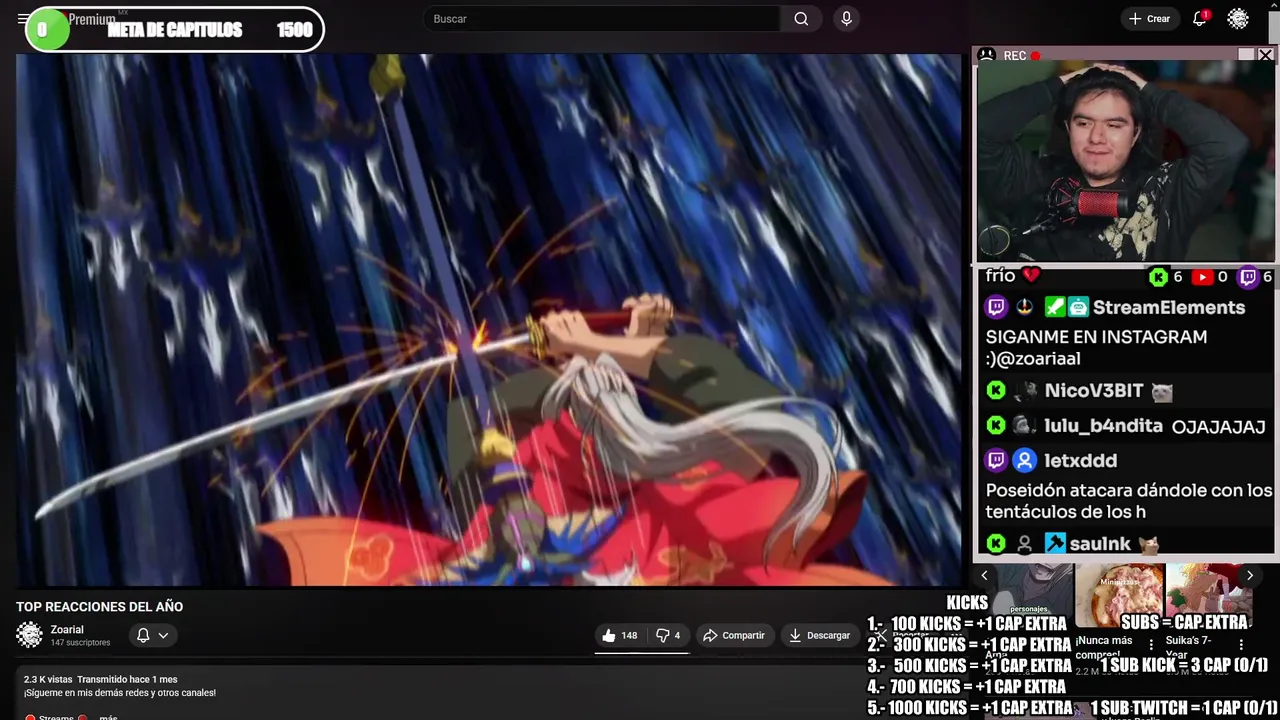The image size is (1280, 720).
Task: Click the Kick badge beside NicoV3BIT
Action: tap(996, 391)
